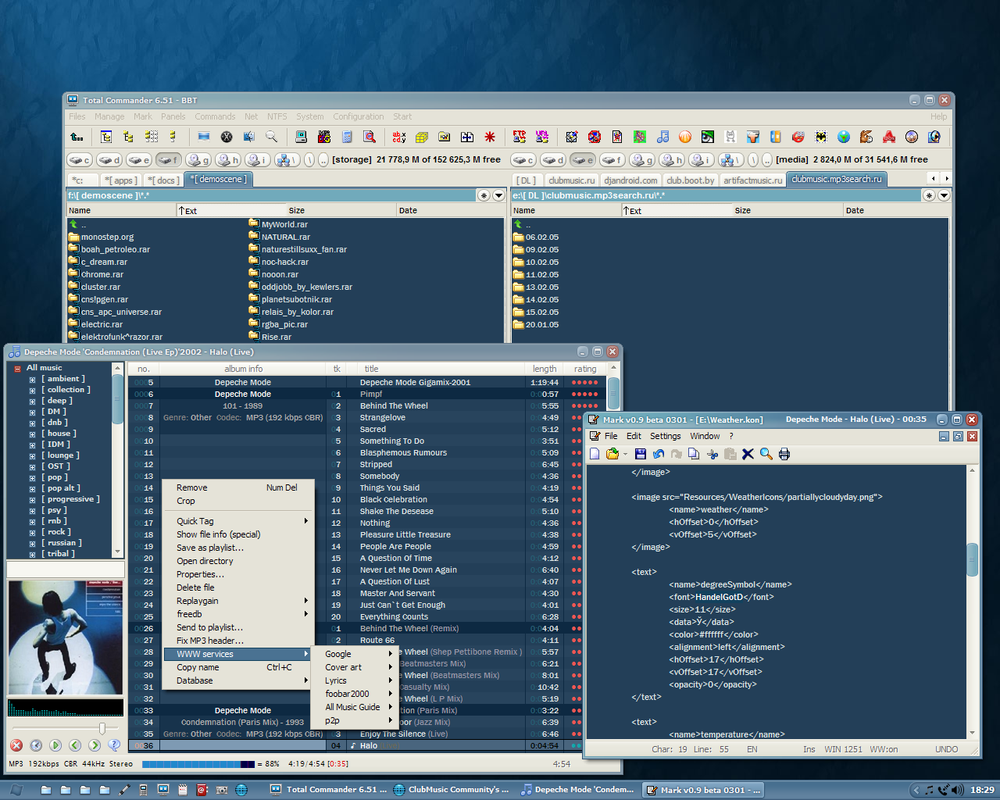The height and width of the screenshot is (800, 1000).
Task: Click the Undo arrow icon in Mark toolbar
Action: [x=658, y=454]
